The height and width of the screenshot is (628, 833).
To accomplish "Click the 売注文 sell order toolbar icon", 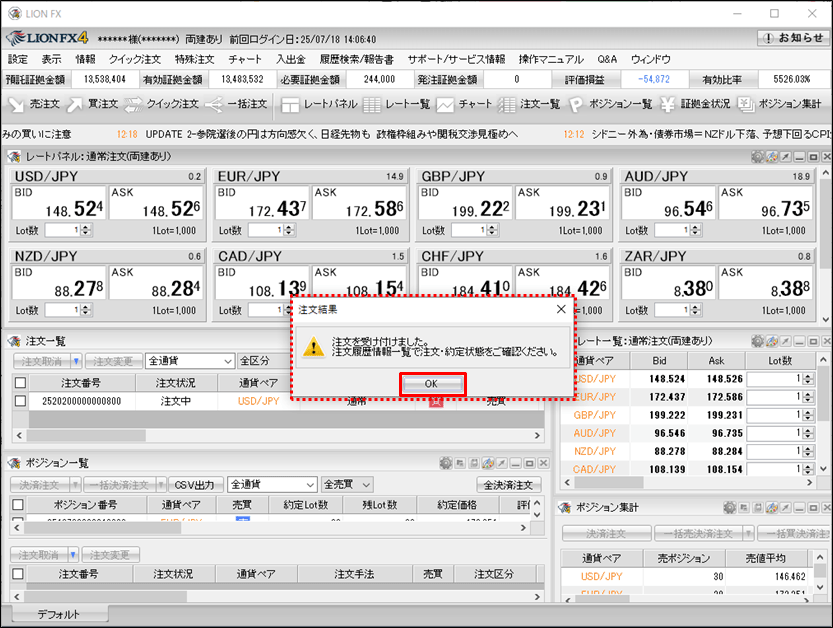I will (x=33, y=104).
